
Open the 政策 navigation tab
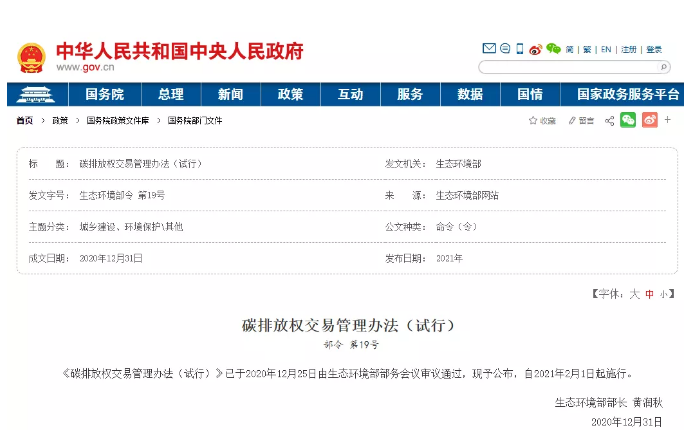290,94
